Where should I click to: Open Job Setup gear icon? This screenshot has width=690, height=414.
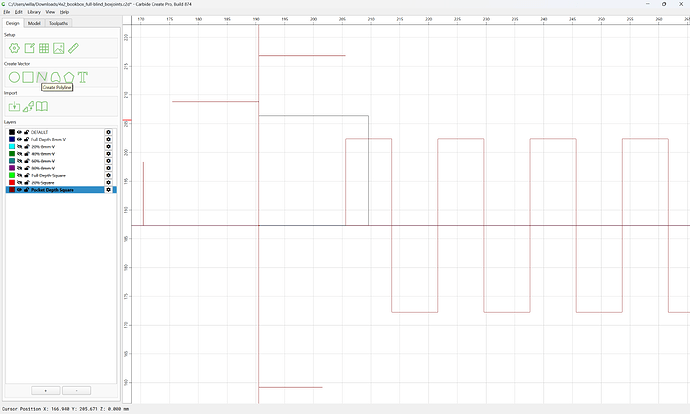click(x=14, y=48)
